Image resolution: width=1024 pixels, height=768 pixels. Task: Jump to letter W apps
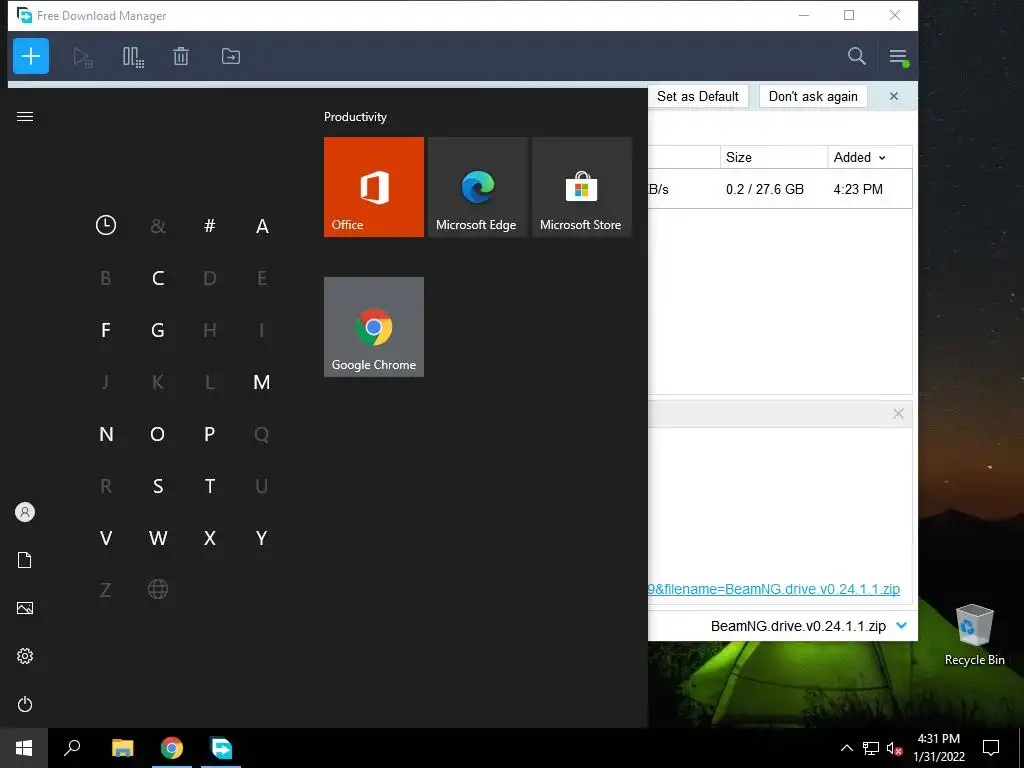(157, 538)
